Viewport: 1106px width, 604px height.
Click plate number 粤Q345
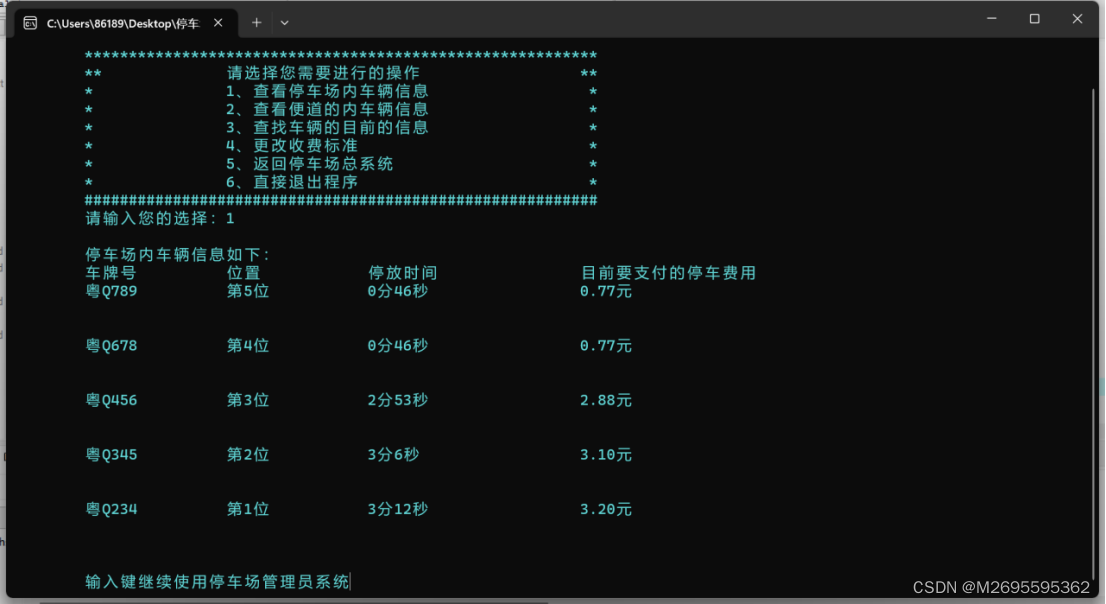pyautogui.click(x=111, y=454)
